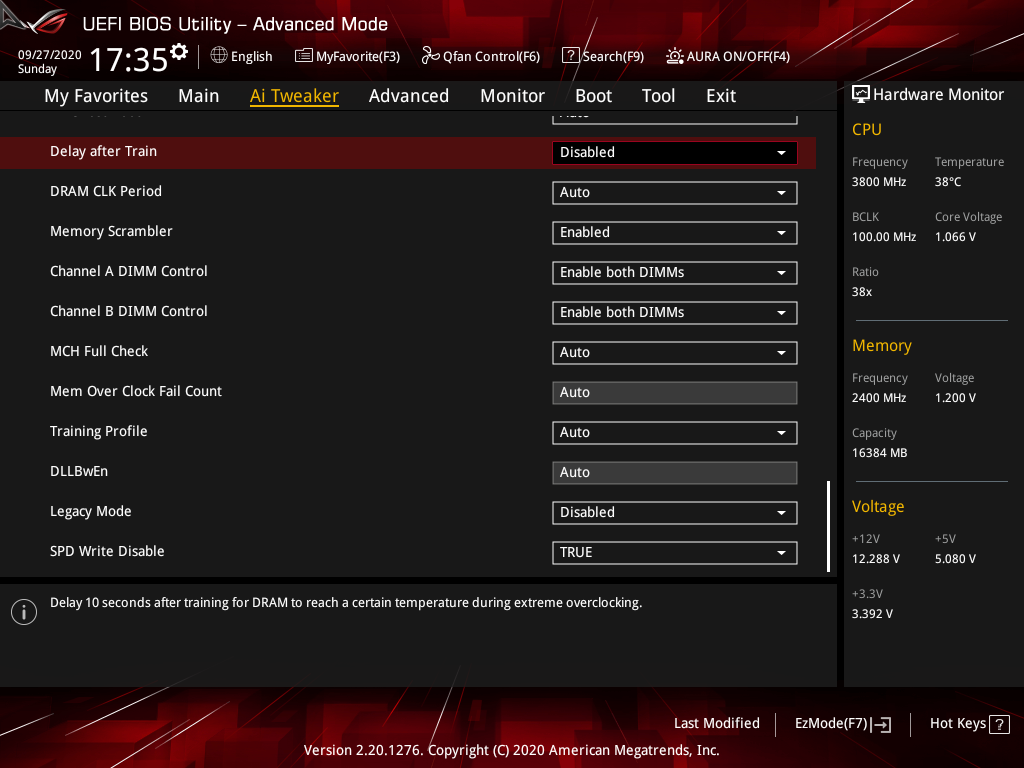
Task: Switch to the Boot tab
Action: pos(593,96)
